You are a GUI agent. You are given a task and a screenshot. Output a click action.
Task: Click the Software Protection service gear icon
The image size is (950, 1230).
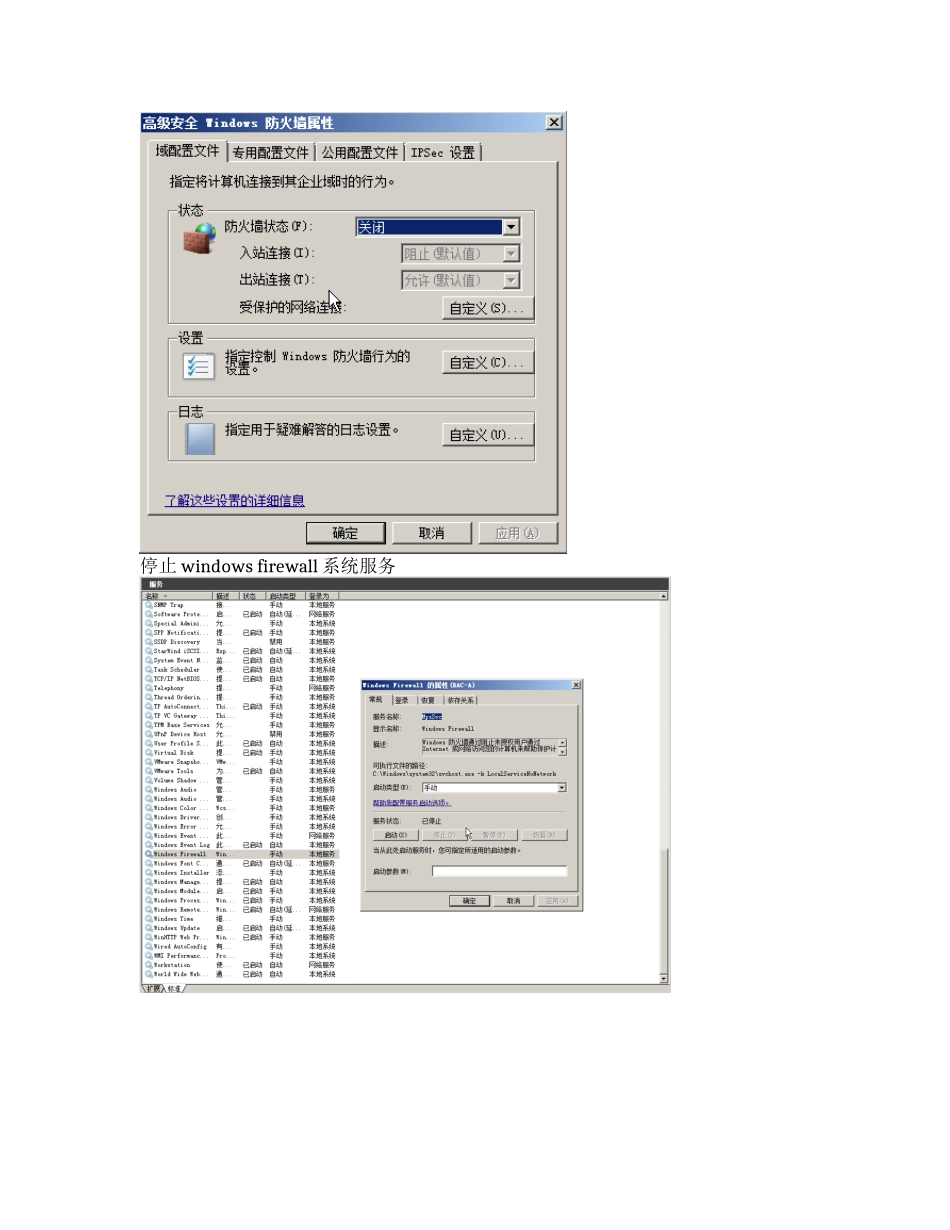148,614
